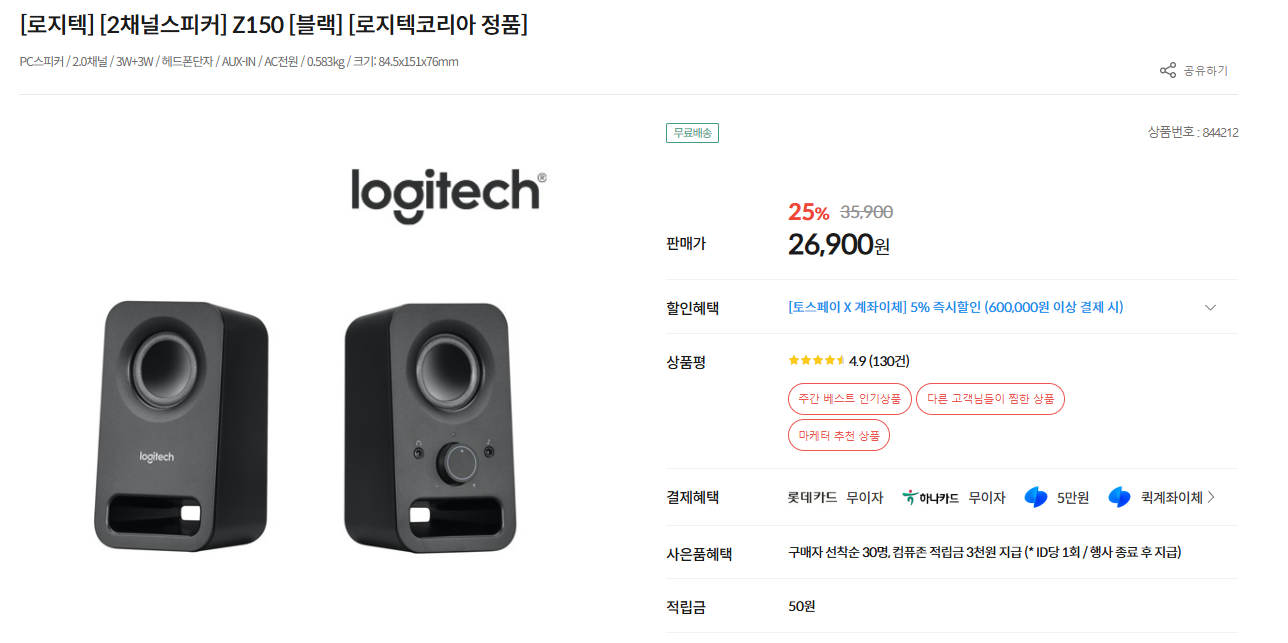Open the 주간 베스트 인기상품 tag
Screen dimensions: 1288x643
click(849, 399)
